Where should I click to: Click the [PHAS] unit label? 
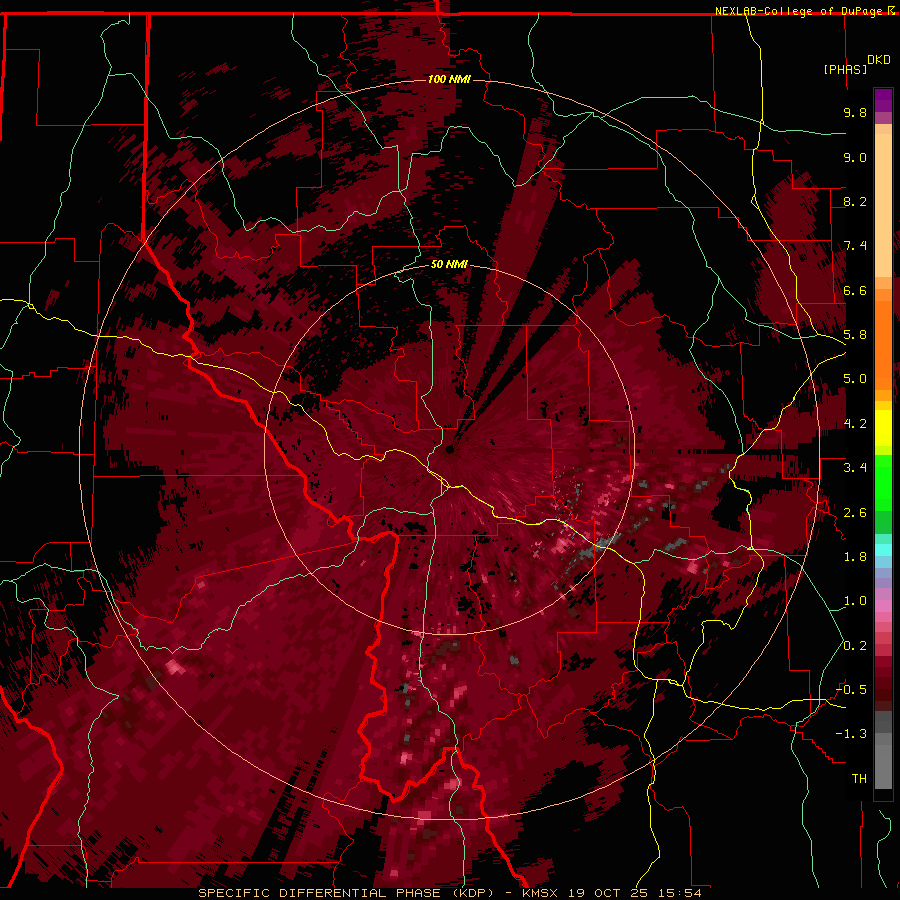[x=845, y=69]
